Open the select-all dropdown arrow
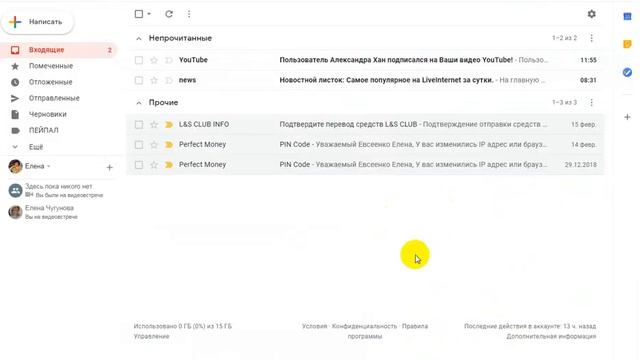The height and width of the screenshot is (360, 640). point(149,14)
